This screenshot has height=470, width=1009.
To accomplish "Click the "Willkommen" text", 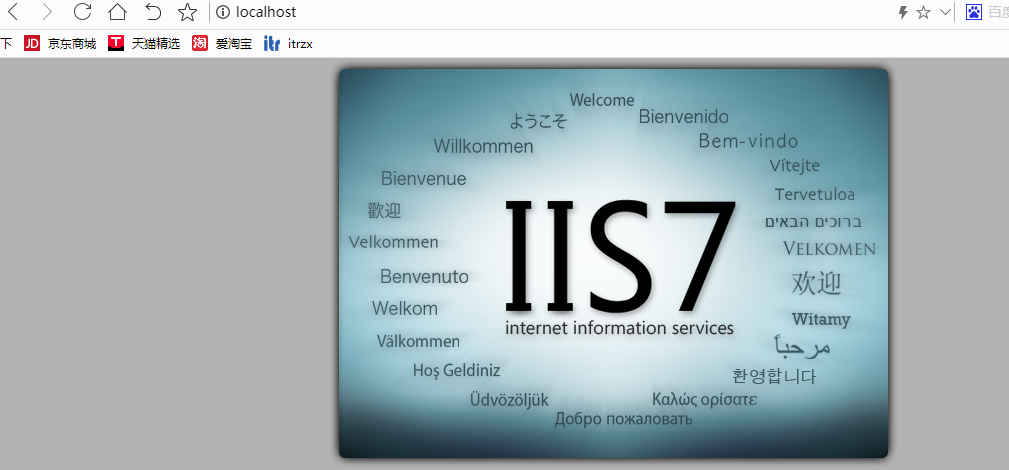I will tap(483, 146).
